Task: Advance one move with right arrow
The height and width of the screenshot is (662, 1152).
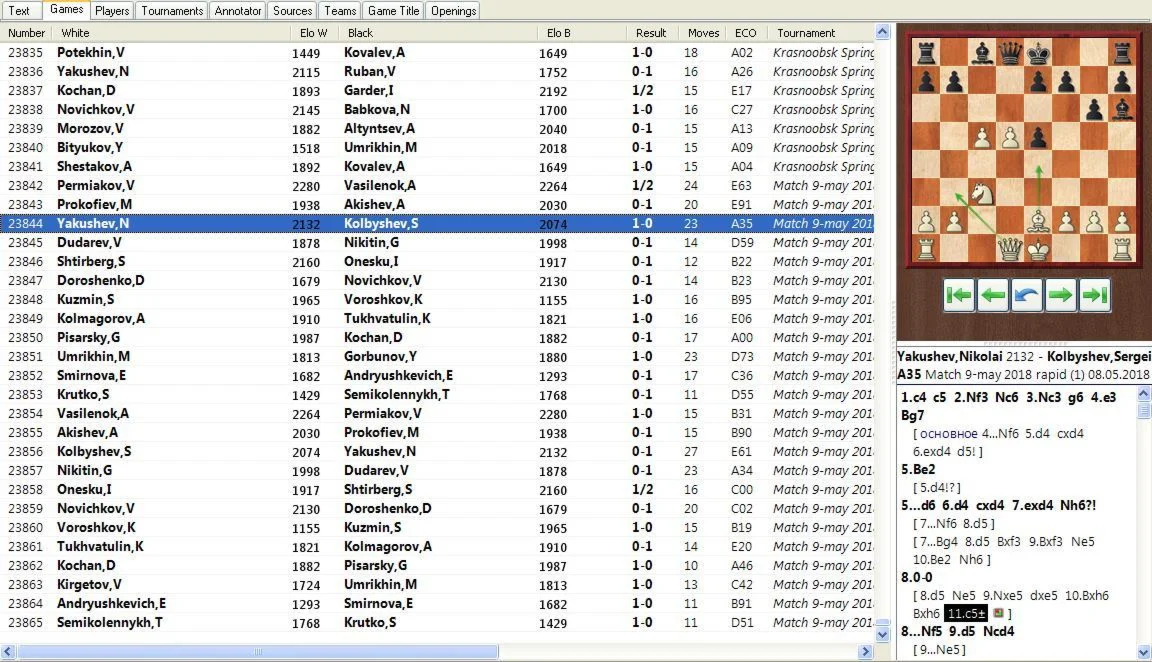Action: 1060,295
